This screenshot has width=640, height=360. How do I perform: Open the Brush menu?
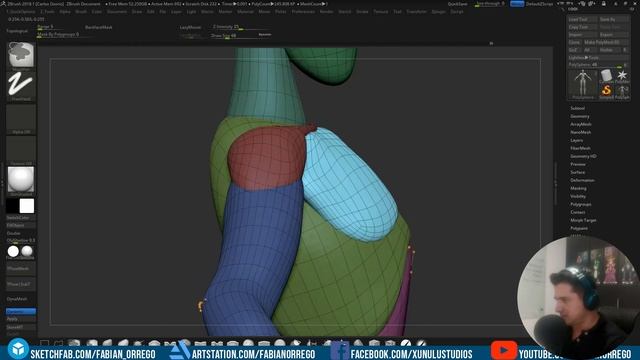pyautogui.click(x=81, y=12)
